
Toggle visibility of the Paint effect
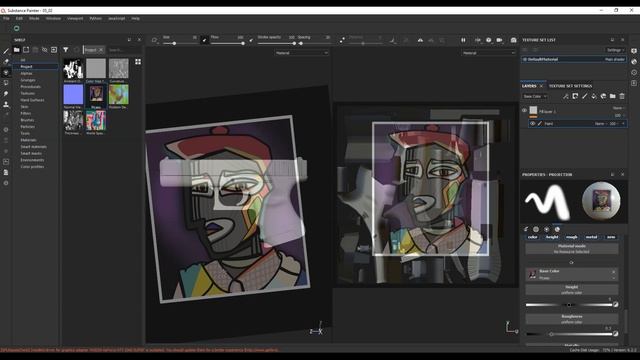point(532,123)
